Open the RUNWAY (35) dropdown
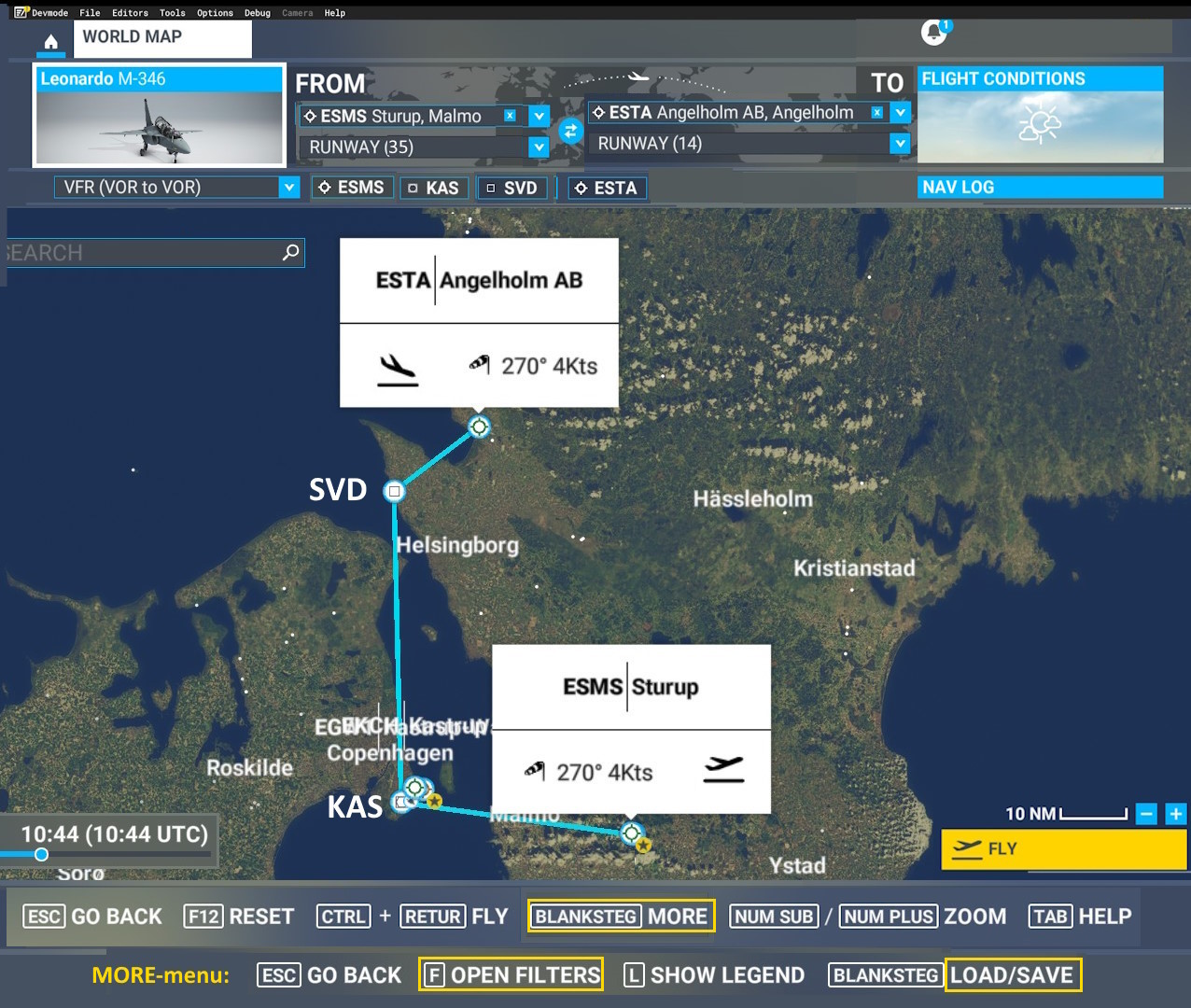This screenshot has height=1008, width=1191. pos(539,147)
